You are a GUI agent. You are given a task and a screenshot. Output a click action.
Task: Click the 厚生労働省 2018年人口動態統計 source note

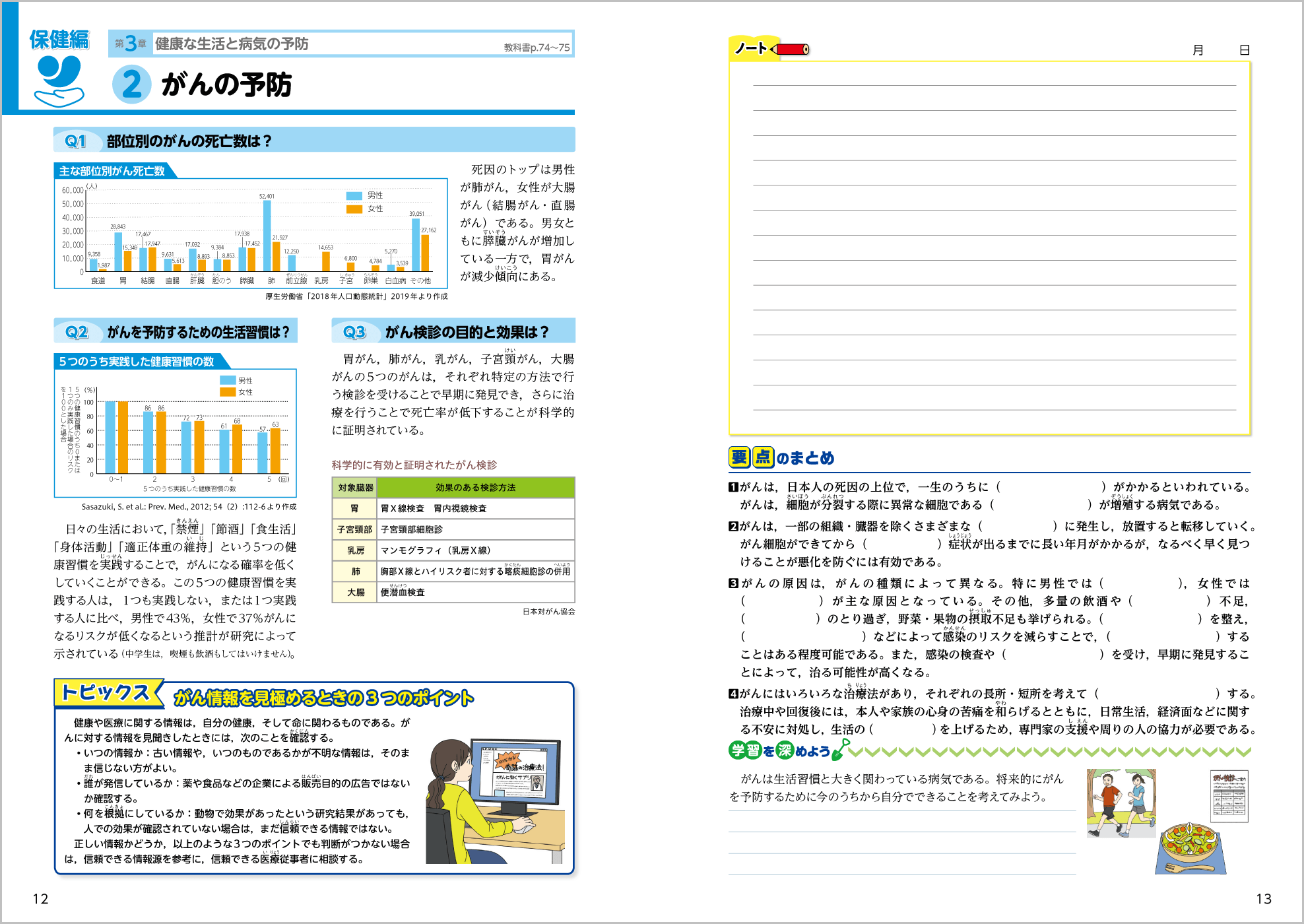tap(356, 297)
